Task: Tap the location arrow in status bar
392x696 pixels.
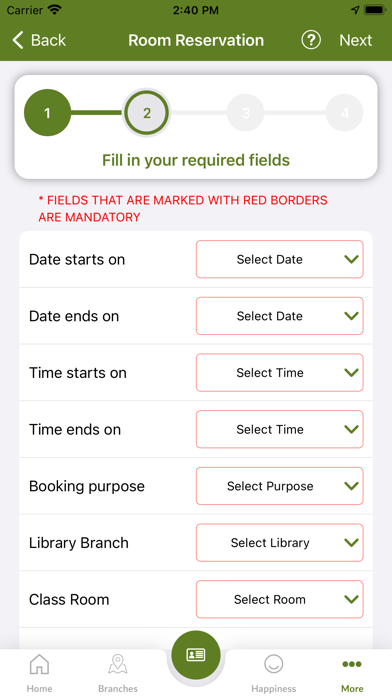Action: click(x=355, y=10)
